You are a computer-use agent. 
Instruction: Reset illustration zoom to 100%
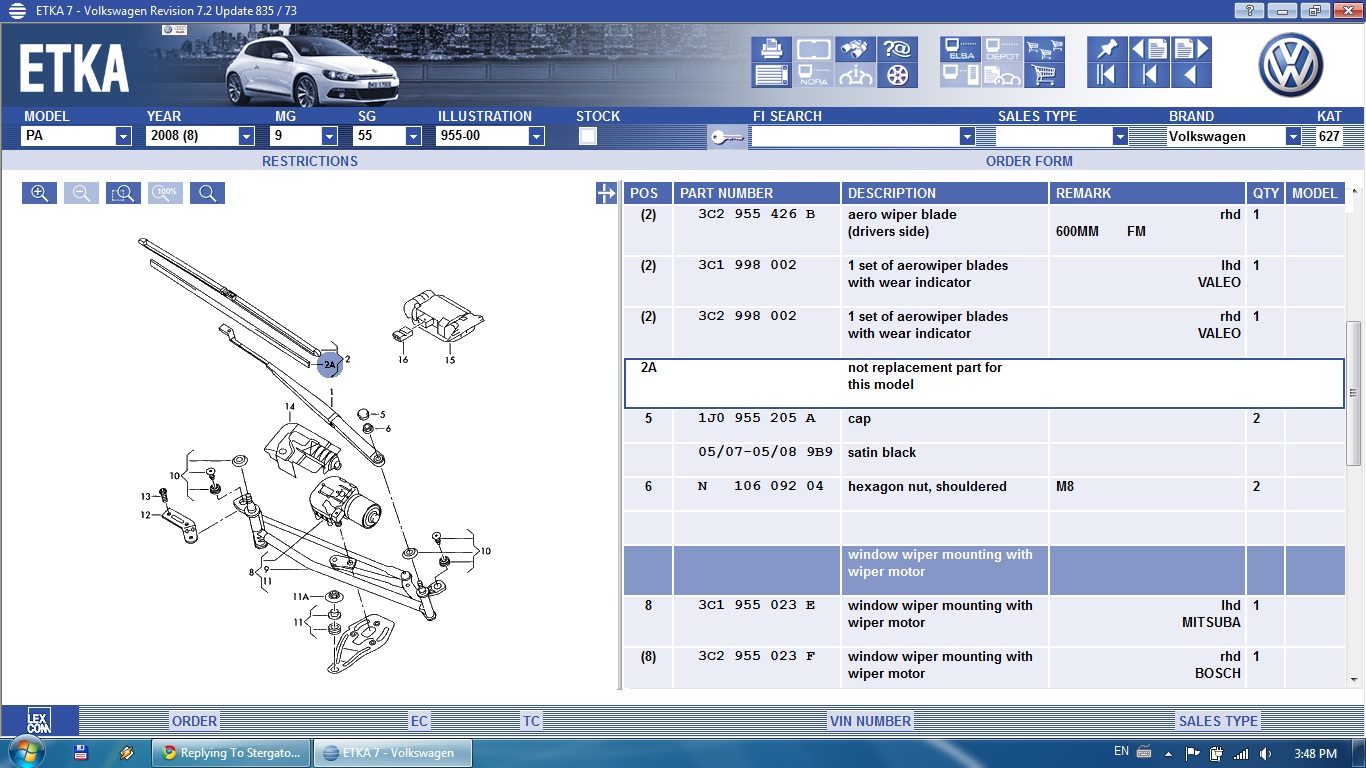(x=165, y=193)
